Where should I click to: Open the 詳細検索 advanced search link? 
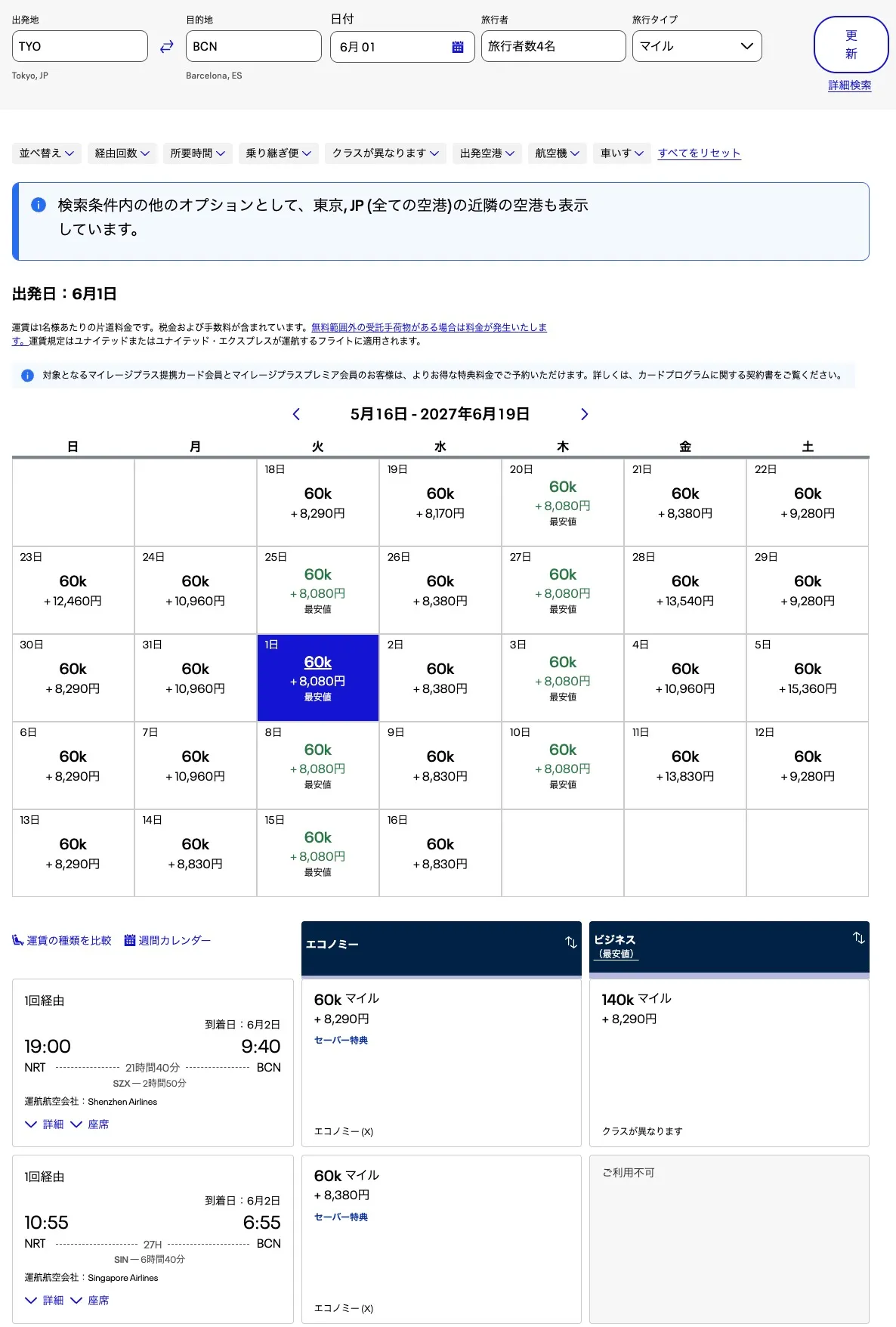click(850, 85)
